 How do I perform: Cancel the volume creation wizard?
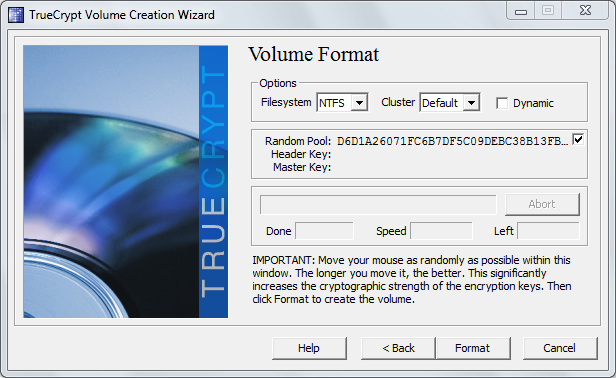point(560,348)
